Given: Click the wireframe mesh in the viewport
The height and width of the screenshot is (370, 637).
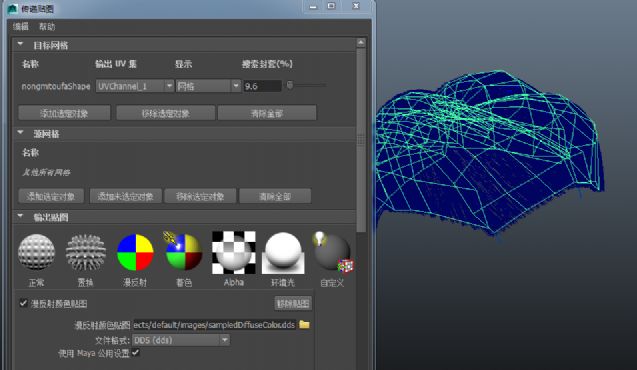Looking at the screenshot, I should coord(489,152).
